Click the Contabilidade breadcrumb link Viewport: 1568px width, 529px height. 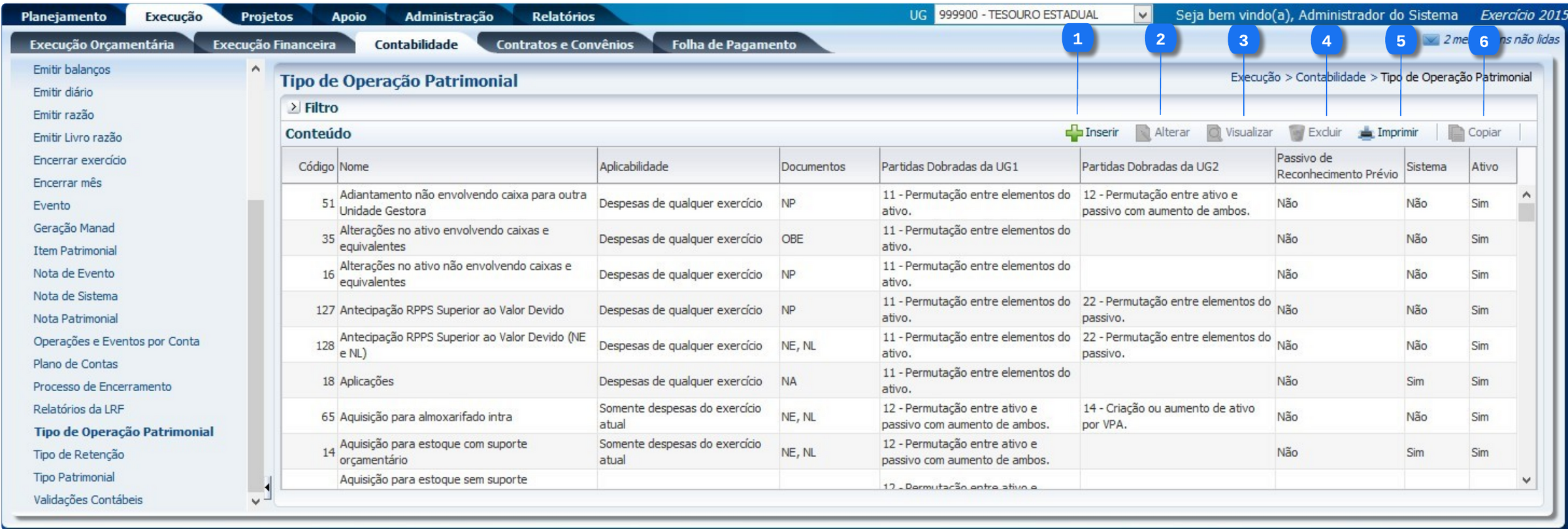1330,77
